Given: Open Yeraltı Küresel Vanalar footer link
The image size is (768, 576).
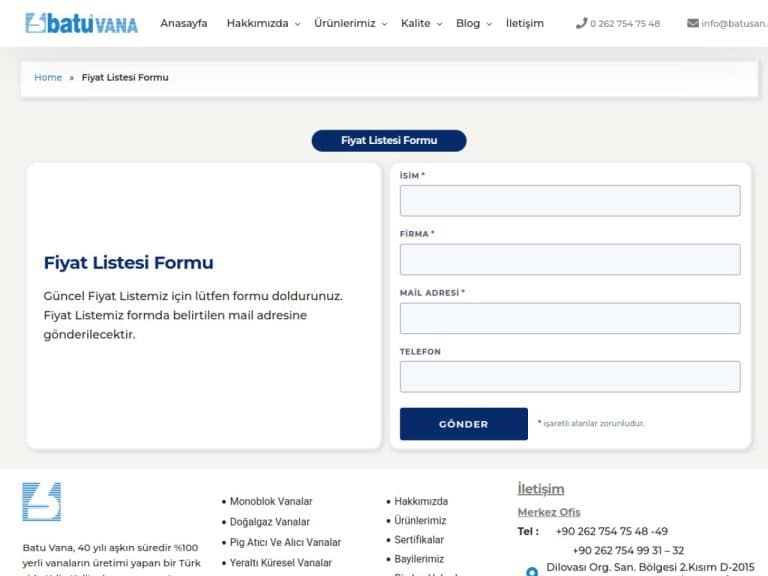Looking at the screenshot, I should [281, 563].
